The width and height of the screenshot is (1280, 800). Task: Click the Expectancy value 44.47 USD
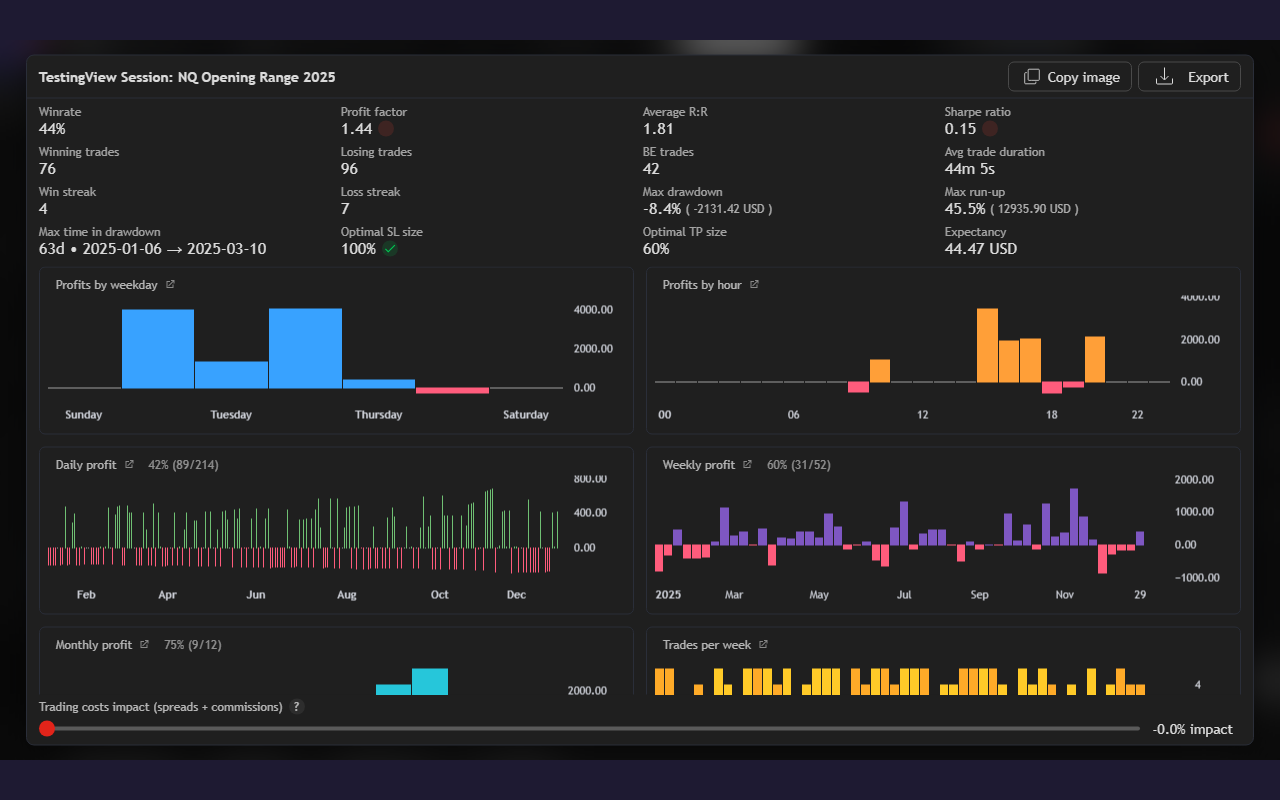click(x=981, y=249)
